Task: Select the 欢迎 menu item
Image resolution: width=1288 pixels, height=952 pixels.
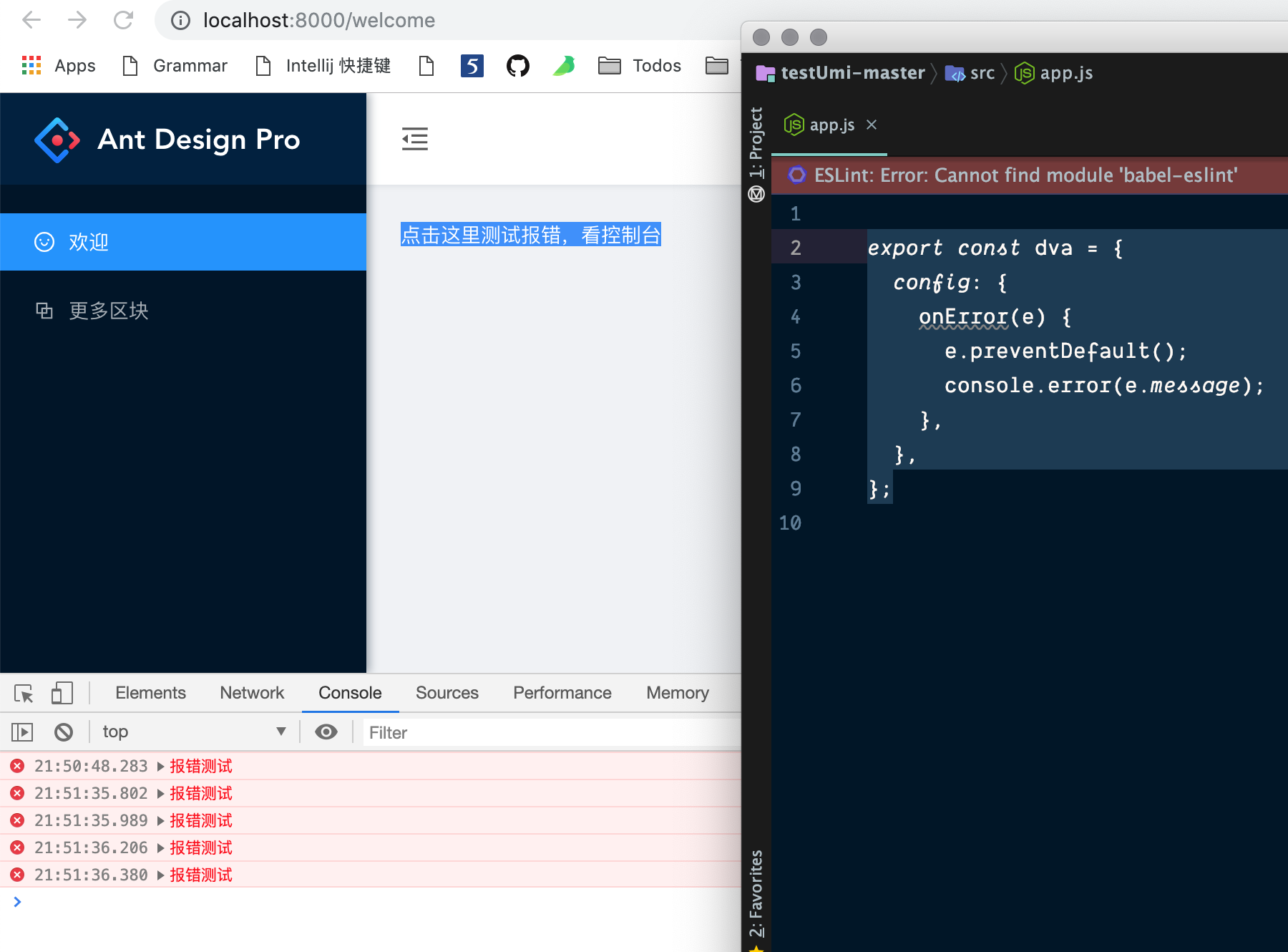Action: click(x=183, y=242)
